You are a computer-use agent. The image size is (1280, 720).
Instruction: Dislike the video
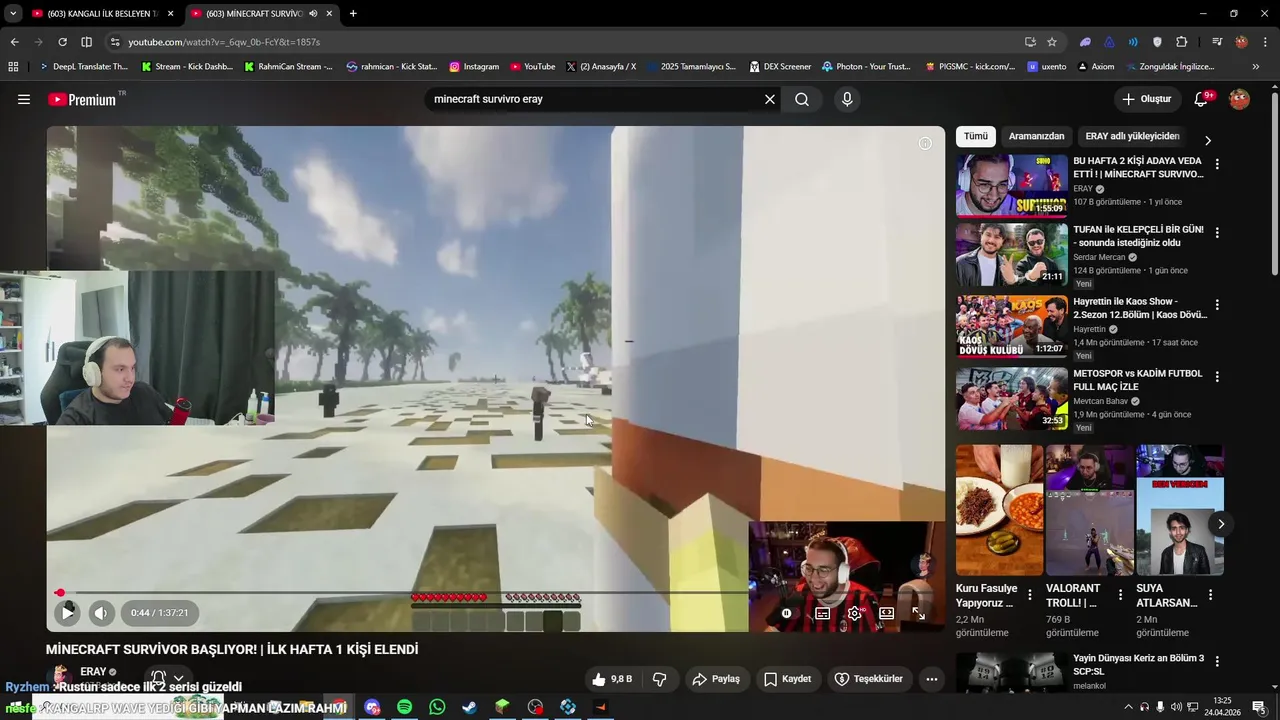click(x=660, y=679)
